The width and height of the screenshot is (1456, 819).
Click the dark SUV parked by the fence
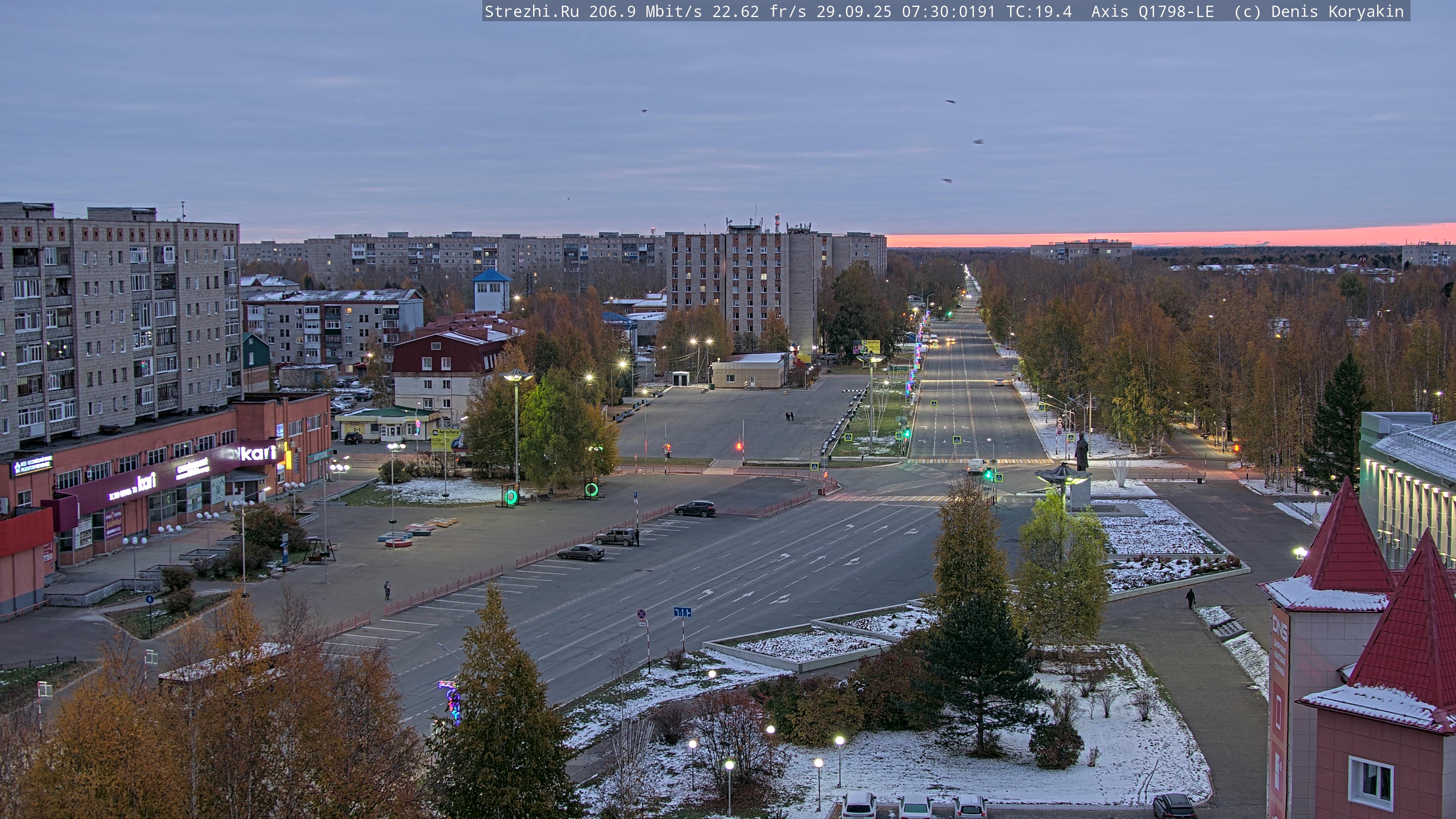(695, 508)
